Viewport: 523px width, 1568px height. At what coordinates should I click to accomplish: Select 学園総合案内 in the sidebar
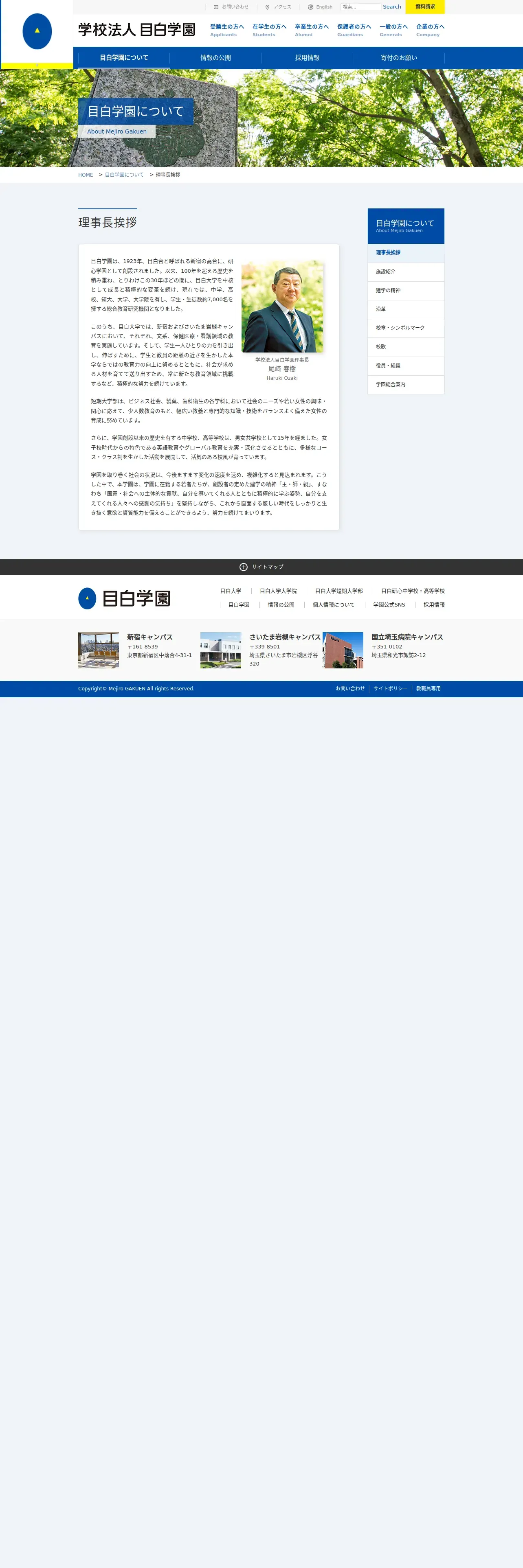click(406, 385)
